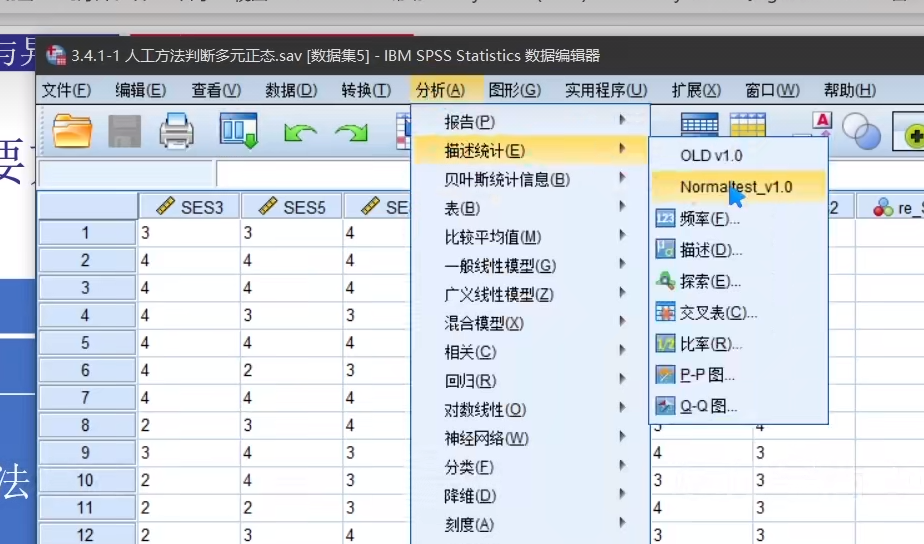
Task: Click the yellow grid toolbar icon
Action: pyautogui.click(x=747, y=124)
